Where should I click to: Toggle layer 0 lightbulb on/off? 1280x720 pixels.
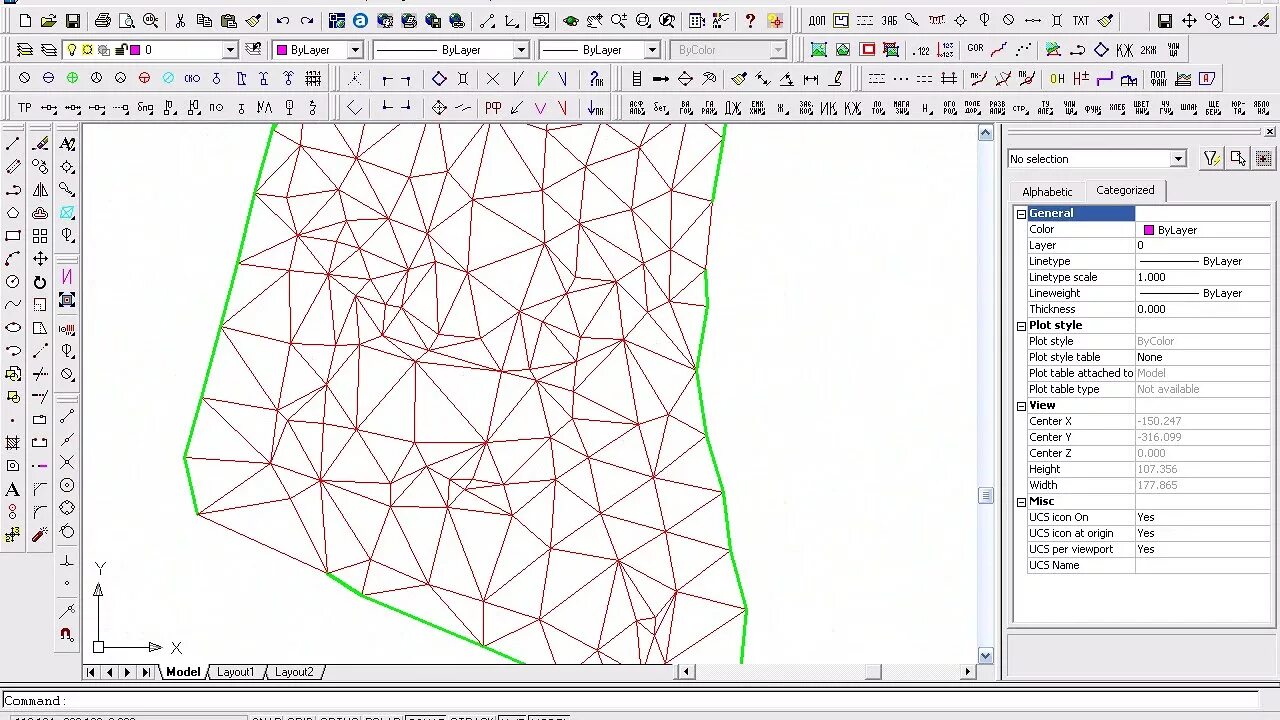[x=72, y=50]
